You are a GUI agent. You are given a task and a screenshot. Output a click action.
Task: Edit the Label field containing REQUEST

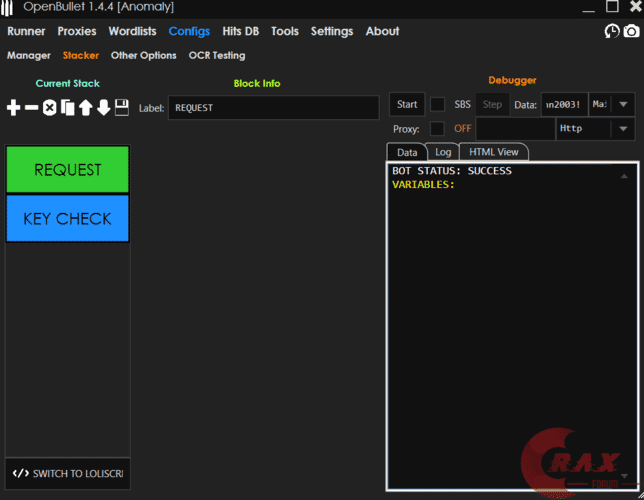pyautogui.click(x=274, y=108)
